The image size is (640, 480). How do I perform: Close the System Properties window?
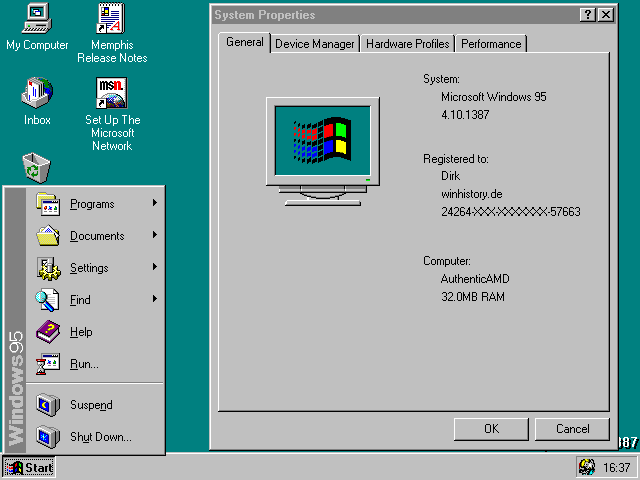606,15
